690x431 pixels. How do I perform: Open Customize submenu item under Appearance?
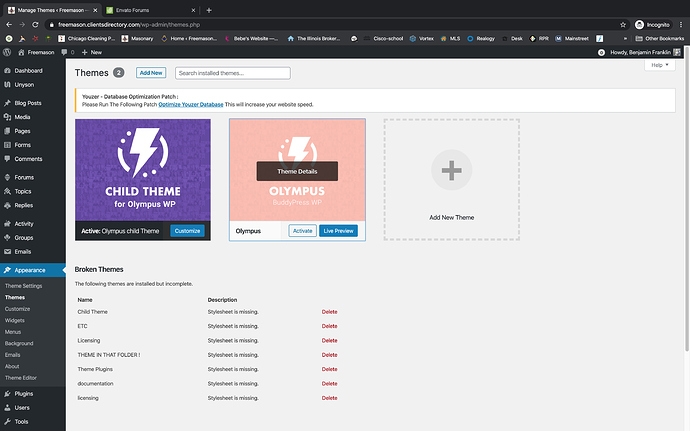[x=18, y=309]
